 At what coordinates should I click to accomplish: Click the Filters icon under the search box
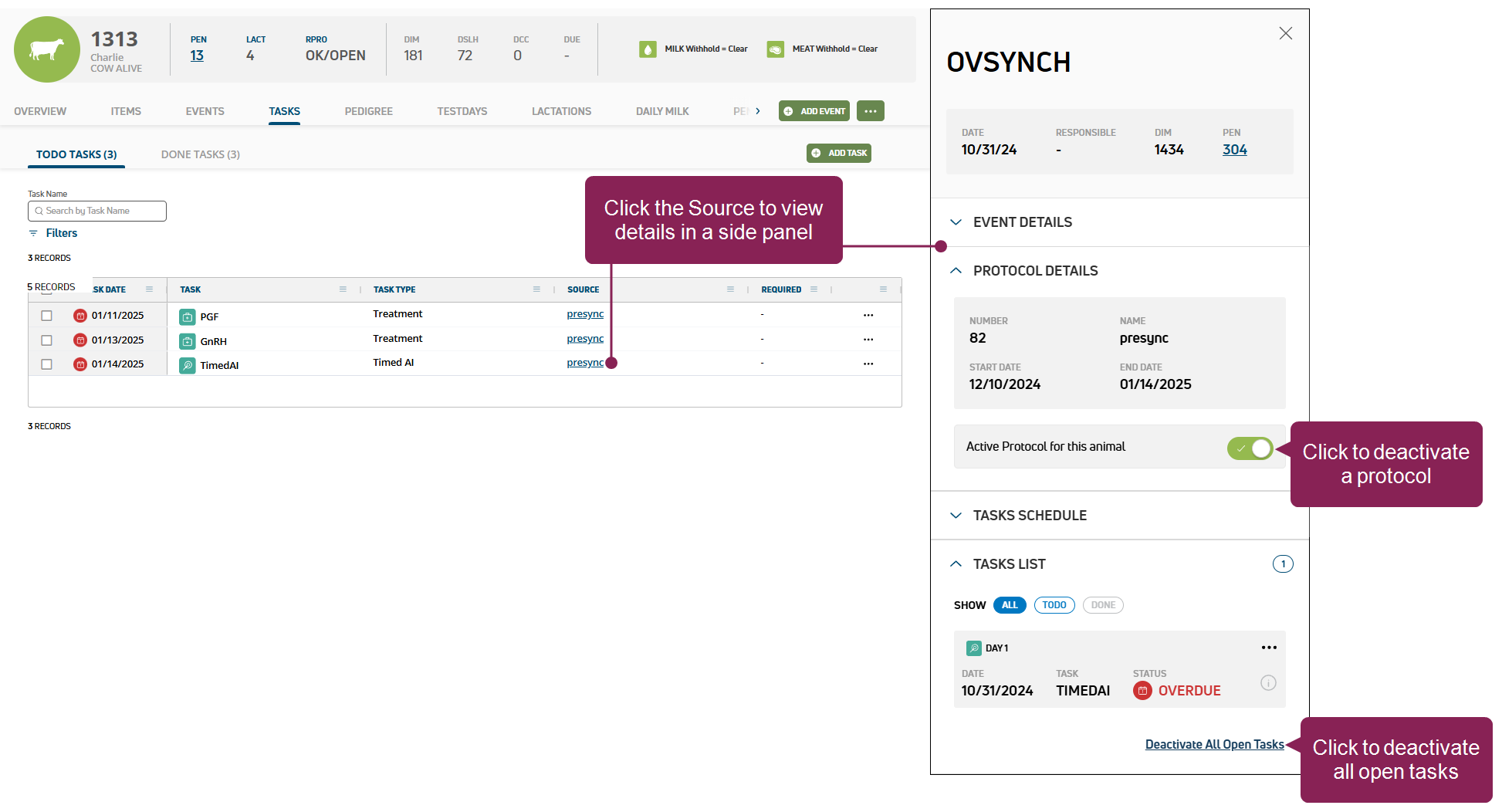click(x=33, y=233)
